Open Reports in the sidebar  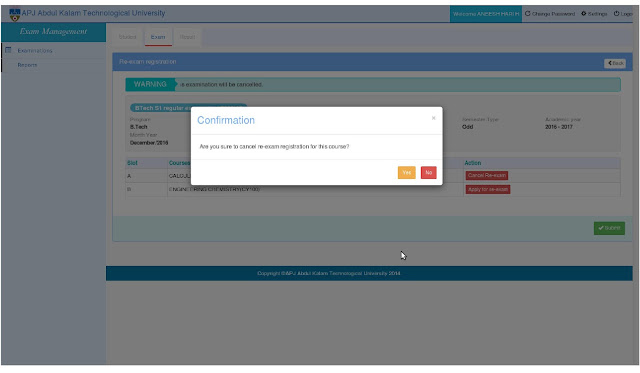tap(27, 65)
